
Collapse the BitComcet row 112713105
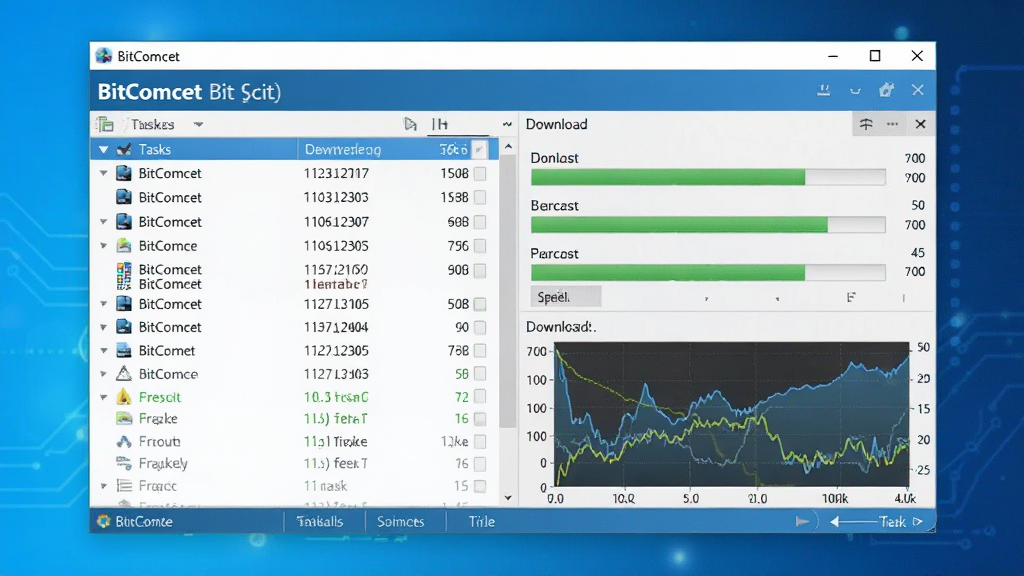[103, 304]
